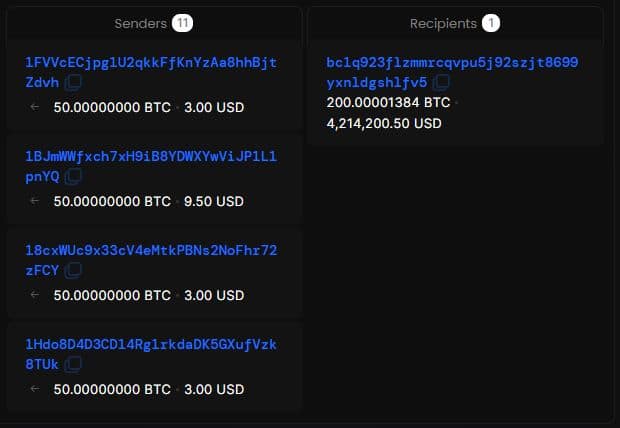
Task: Copy the 18cxWUc9x33c...zFCY address via icon
Action: pos(73,271)
